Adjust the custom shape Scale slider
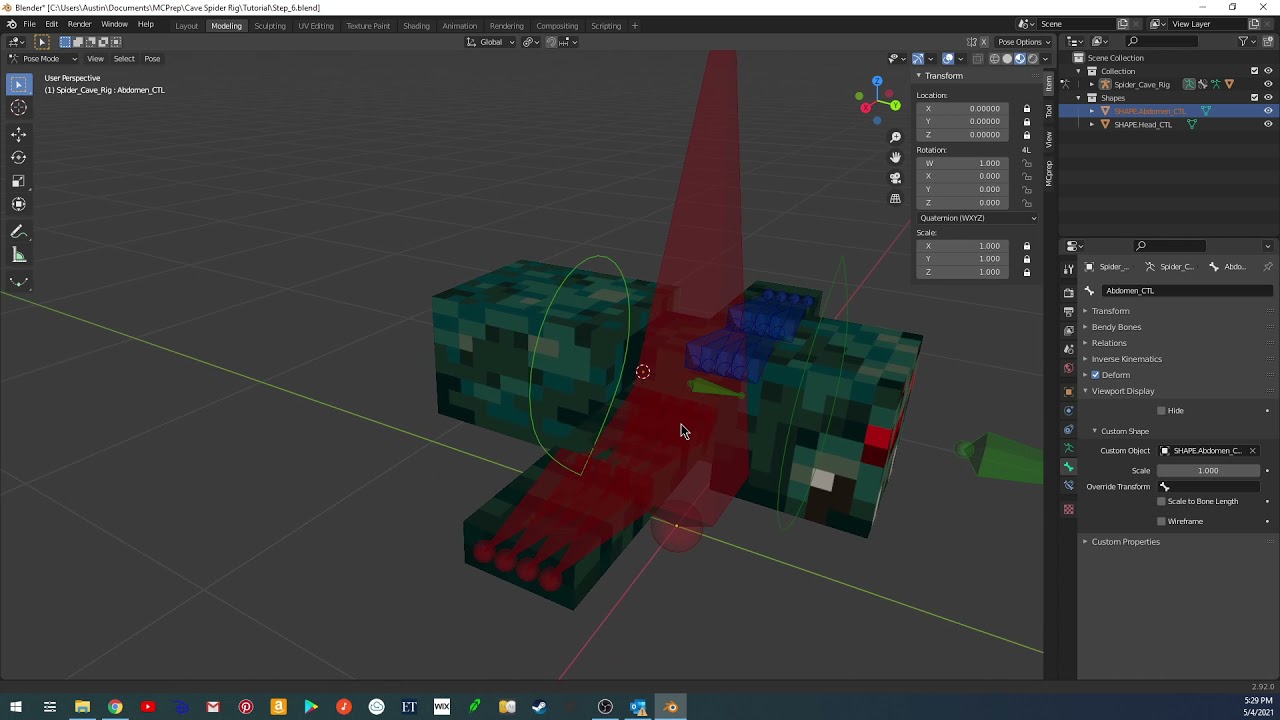 [1209, 471]
